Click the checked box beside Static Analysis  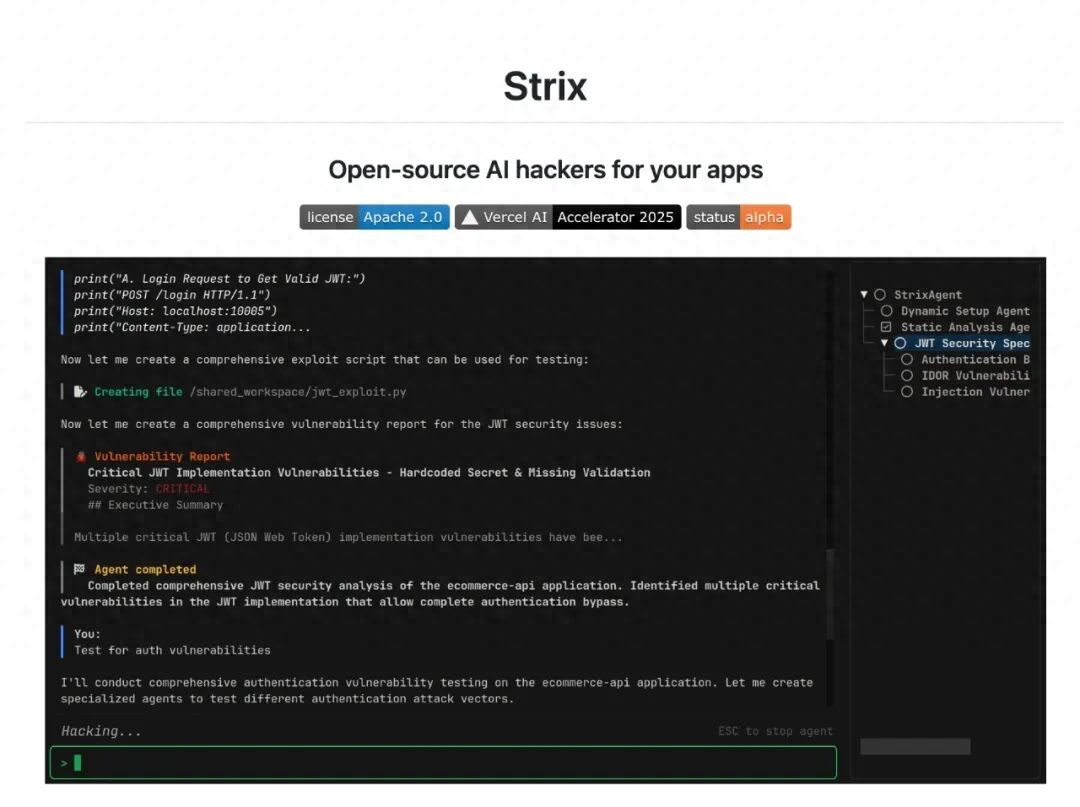[886, 327]
